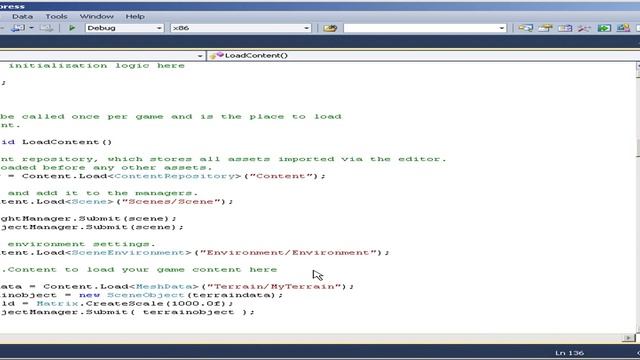Click the greyed redo icon in the toolbar
The width and height of the screenshot is (640, 360).
click(x=46, y=28)
